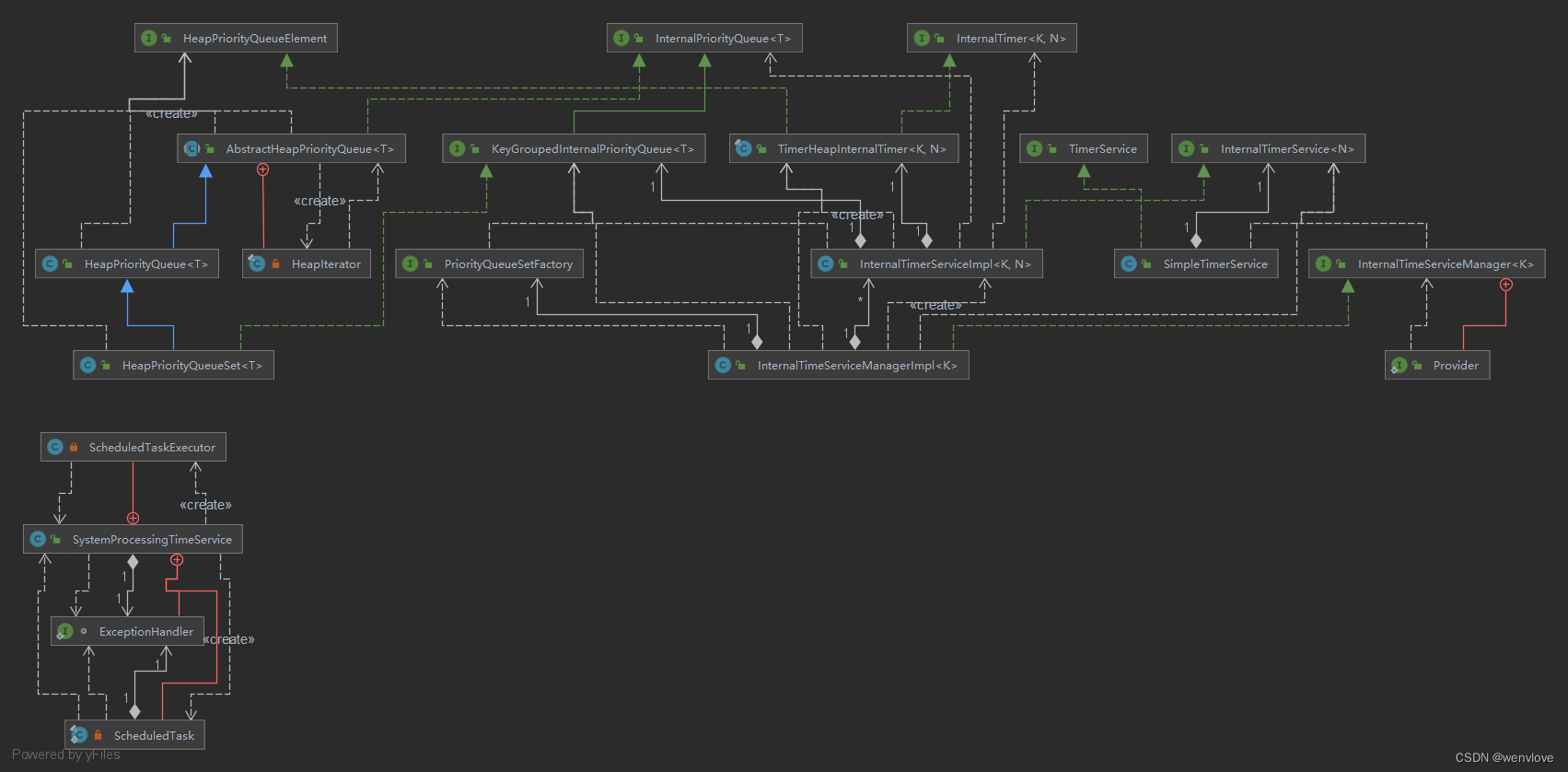Image resolution: width=1568 pixels, height=772 pixels.
Task: Select the PriorityQueueSetFactory node
Action: pos(489,263)
